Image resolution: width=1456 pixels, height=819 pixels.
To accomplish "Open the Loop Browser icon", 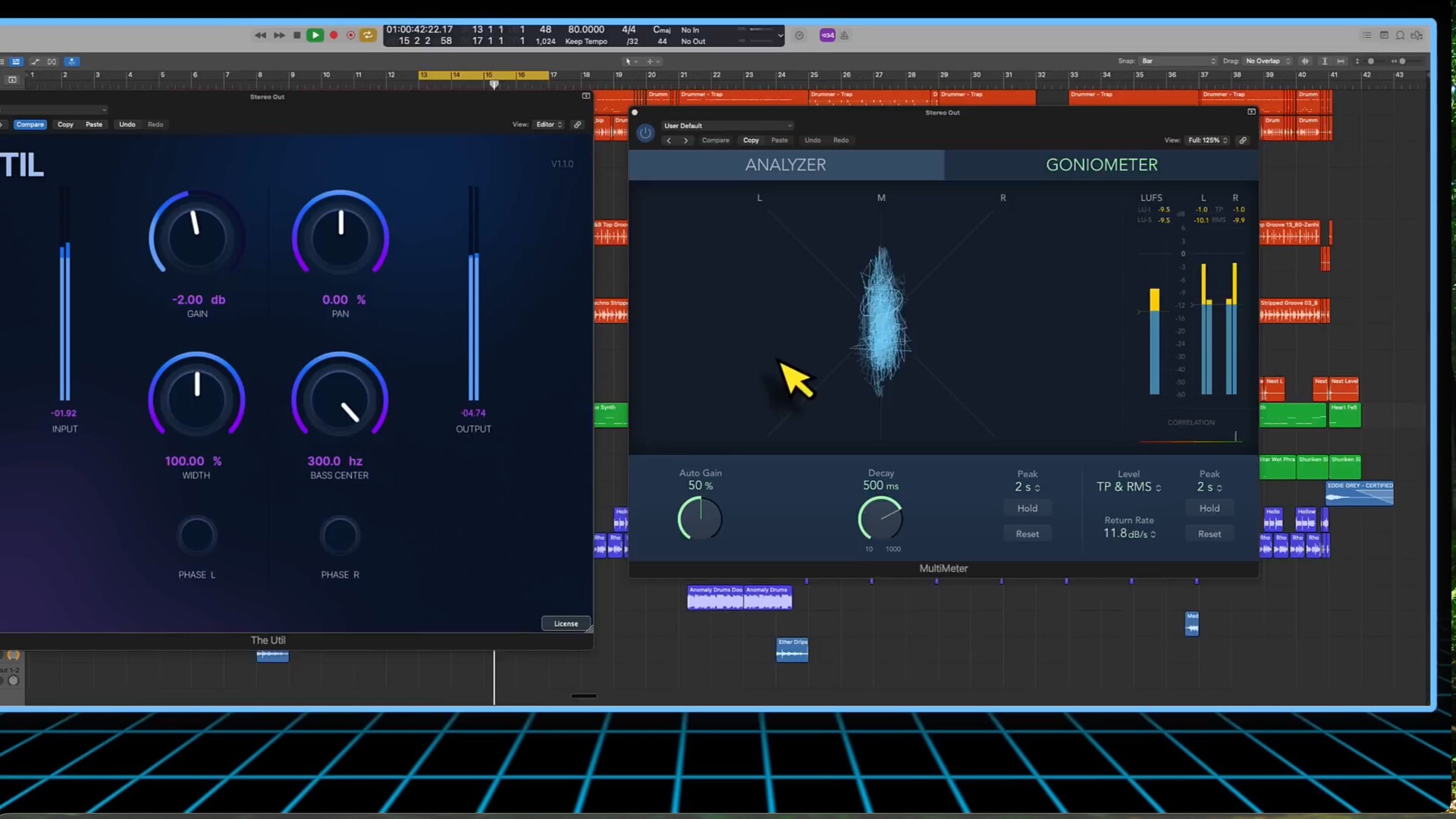I will click(1400, 35).
